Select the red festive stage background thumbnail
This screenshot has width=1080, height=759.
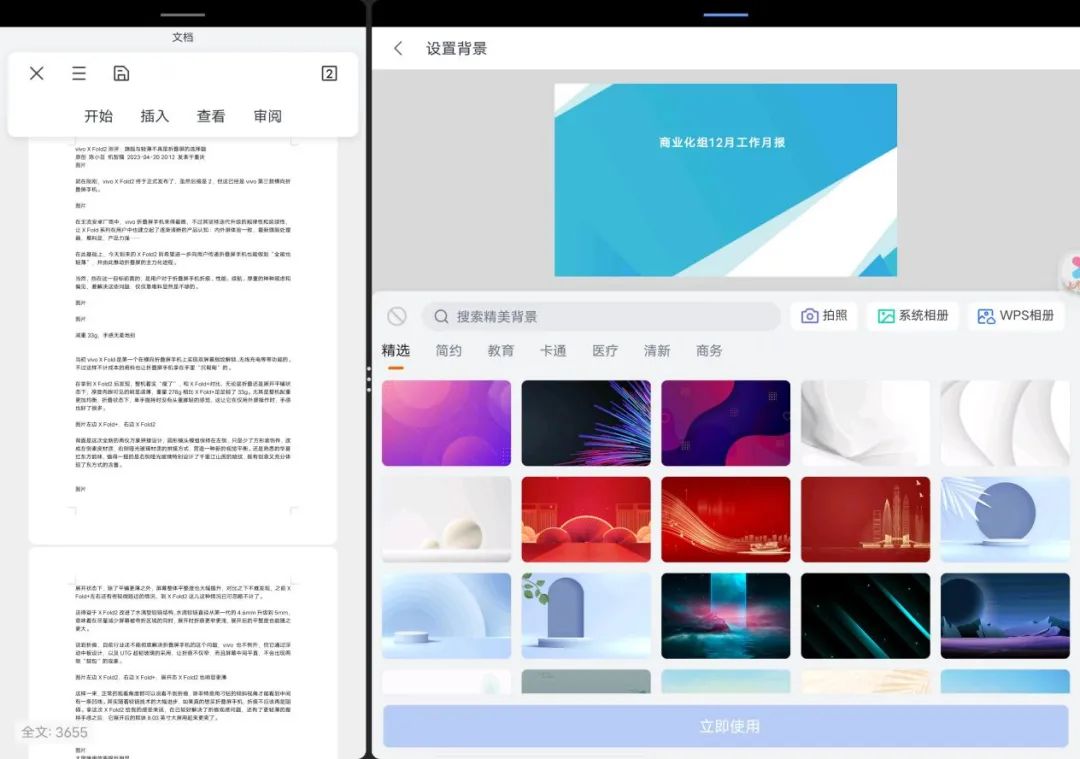coord(586,519)
